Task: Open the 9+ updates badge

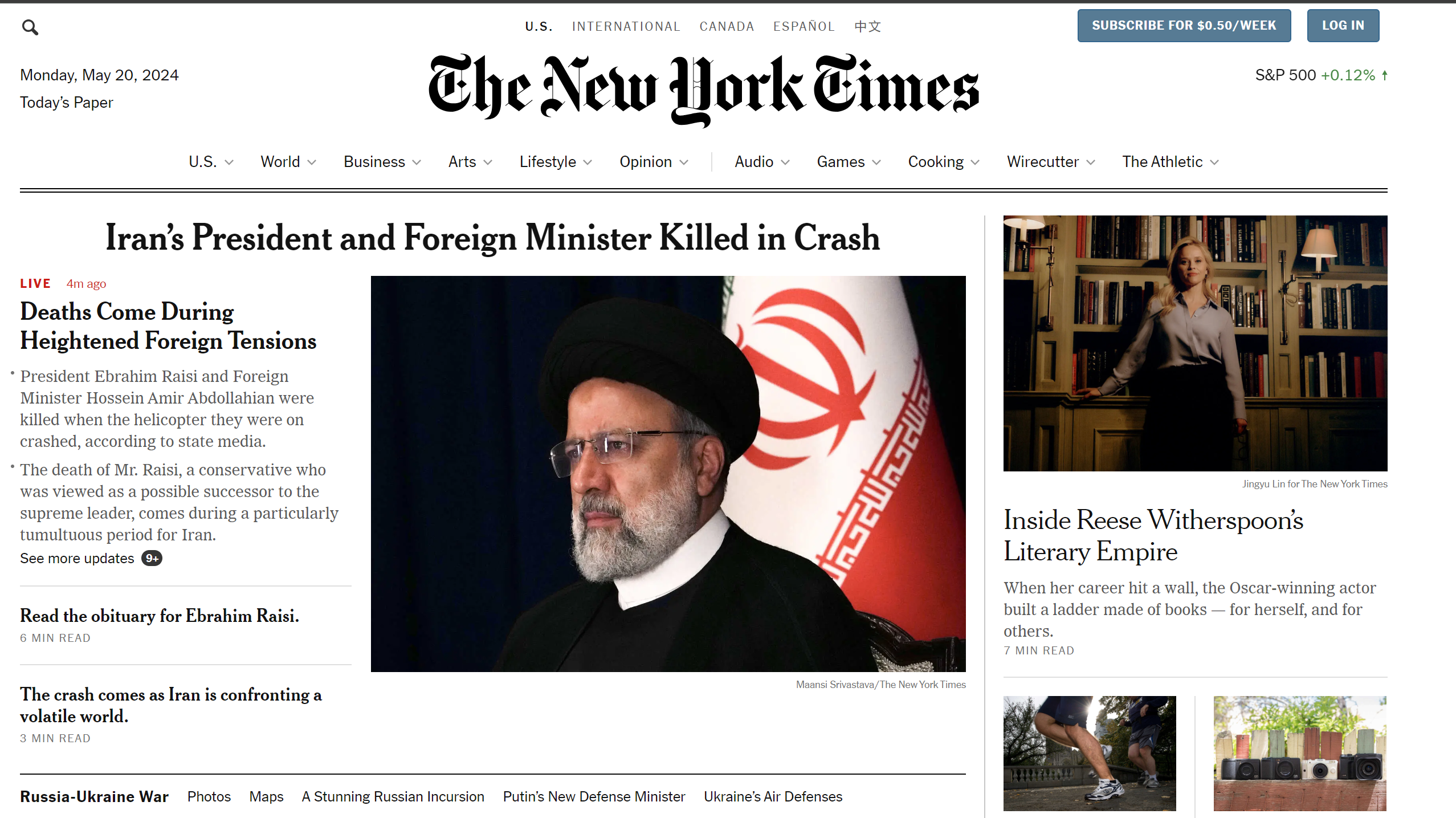Action: click(152, 559)
